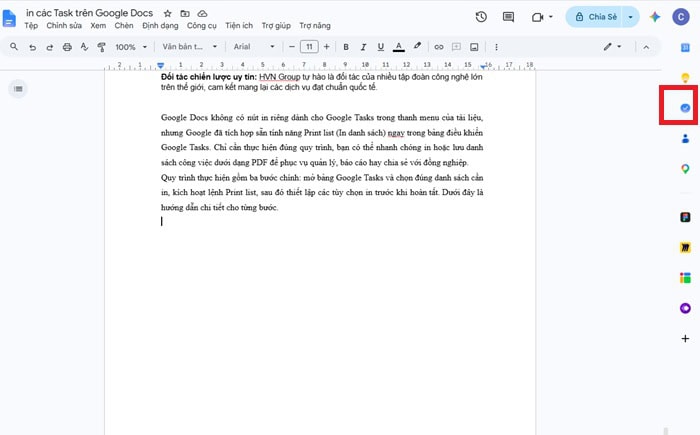Viewport: 700px width, 435px height.
Task: Open the Gemini sparkle icon
Action: point(655,17)
